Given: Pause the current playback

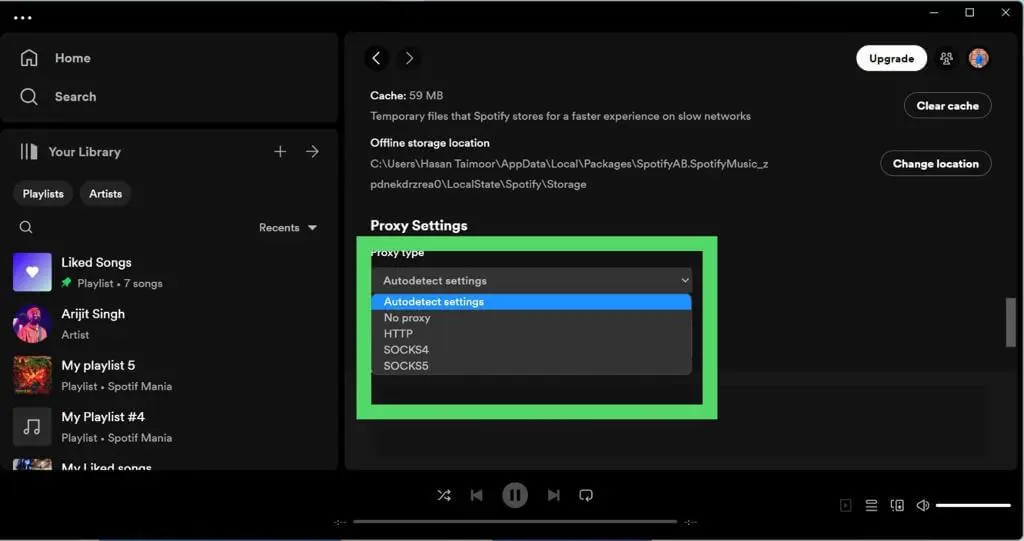Looking at the screenshot, I should coord(515,495).
